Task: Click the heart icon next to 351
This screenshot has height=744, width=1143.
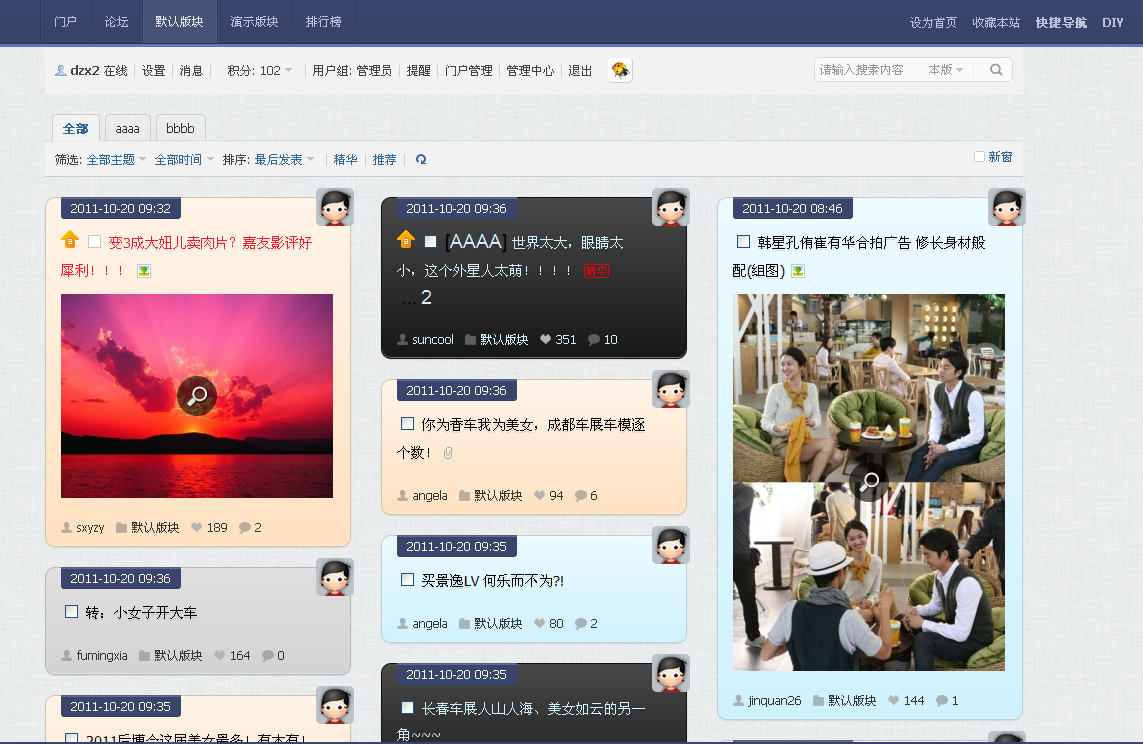Action: [545, 340]
